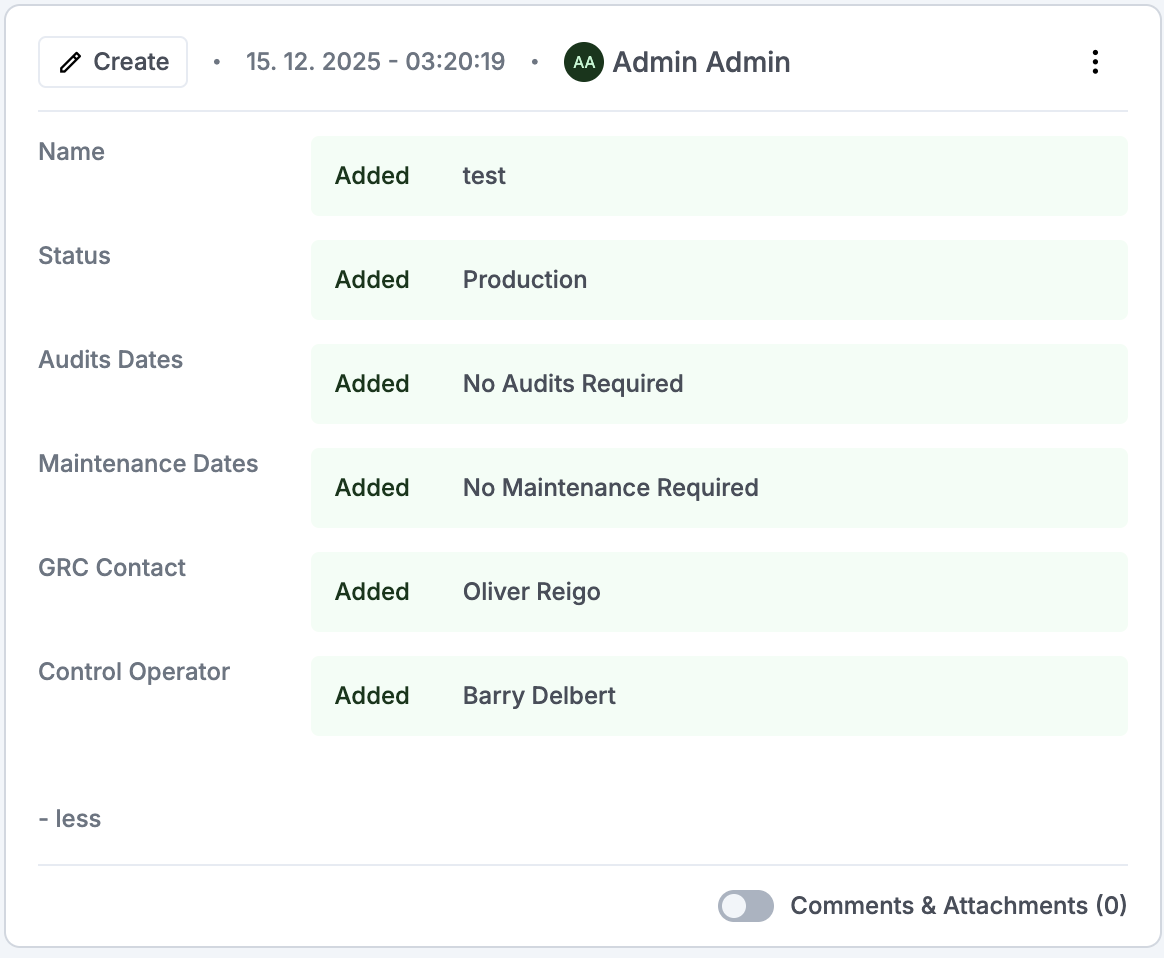The width and height of the screenshot is (1164, 958).
Task: Click the Name field value 'test'
Action: (x=484, y=176)
